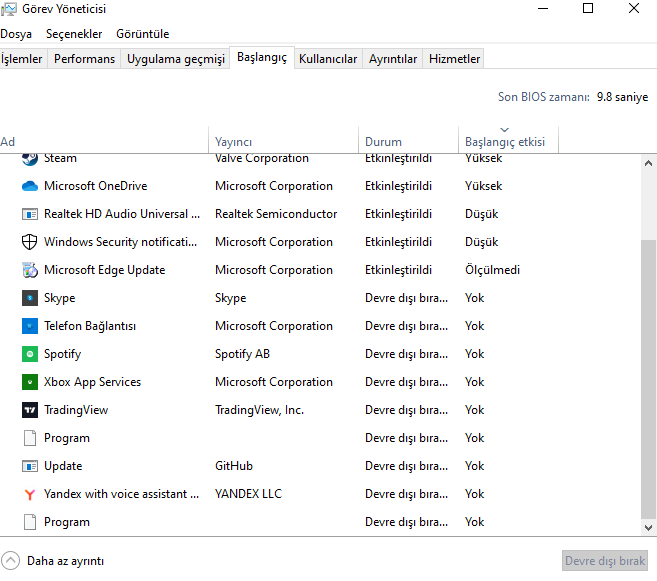Click the Skype startup entry icon
The image size is (657, 581).
(29, 298)
